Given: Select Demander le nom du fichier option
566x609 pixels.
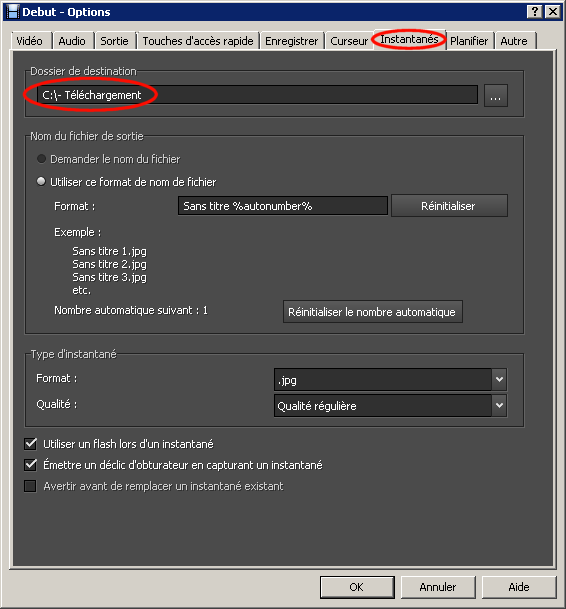Looking at the screenshot, I should tap(41, 159).
